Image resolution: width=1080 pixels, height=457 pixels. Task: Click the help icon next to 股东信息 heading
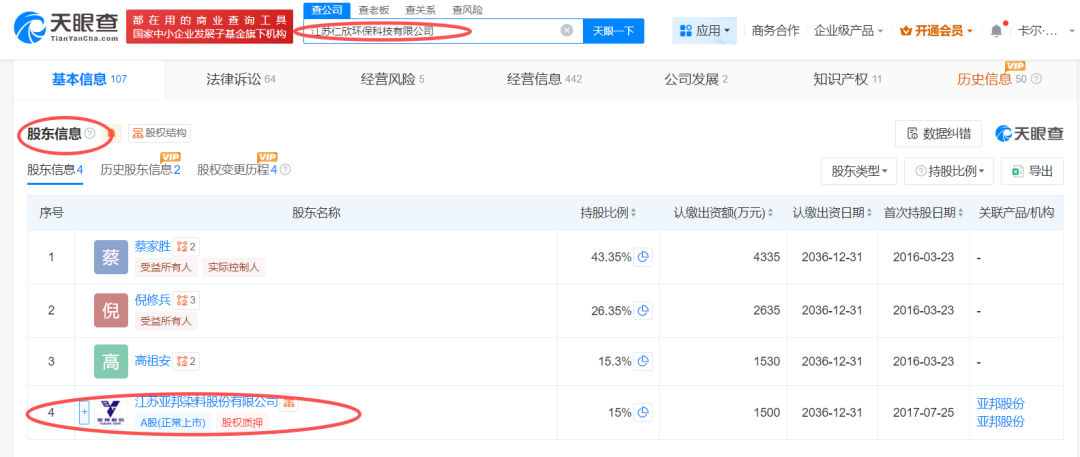click(90, 133)
